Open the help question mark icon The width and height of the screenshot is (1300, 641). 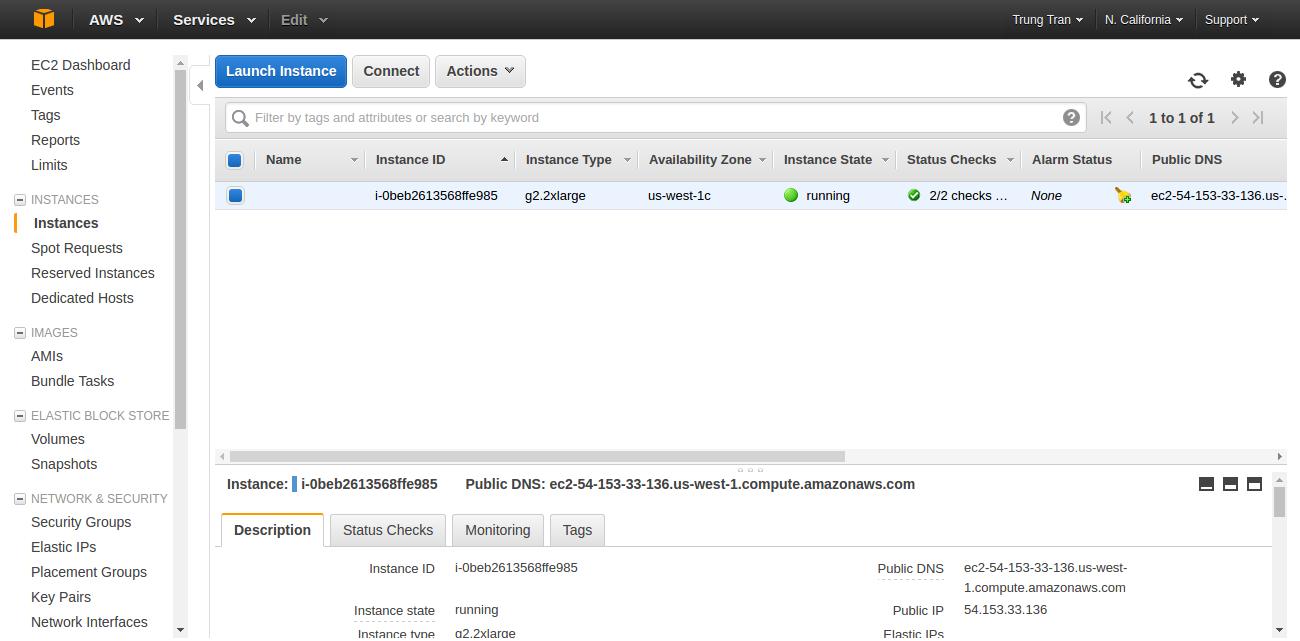tap(1277, 79)
